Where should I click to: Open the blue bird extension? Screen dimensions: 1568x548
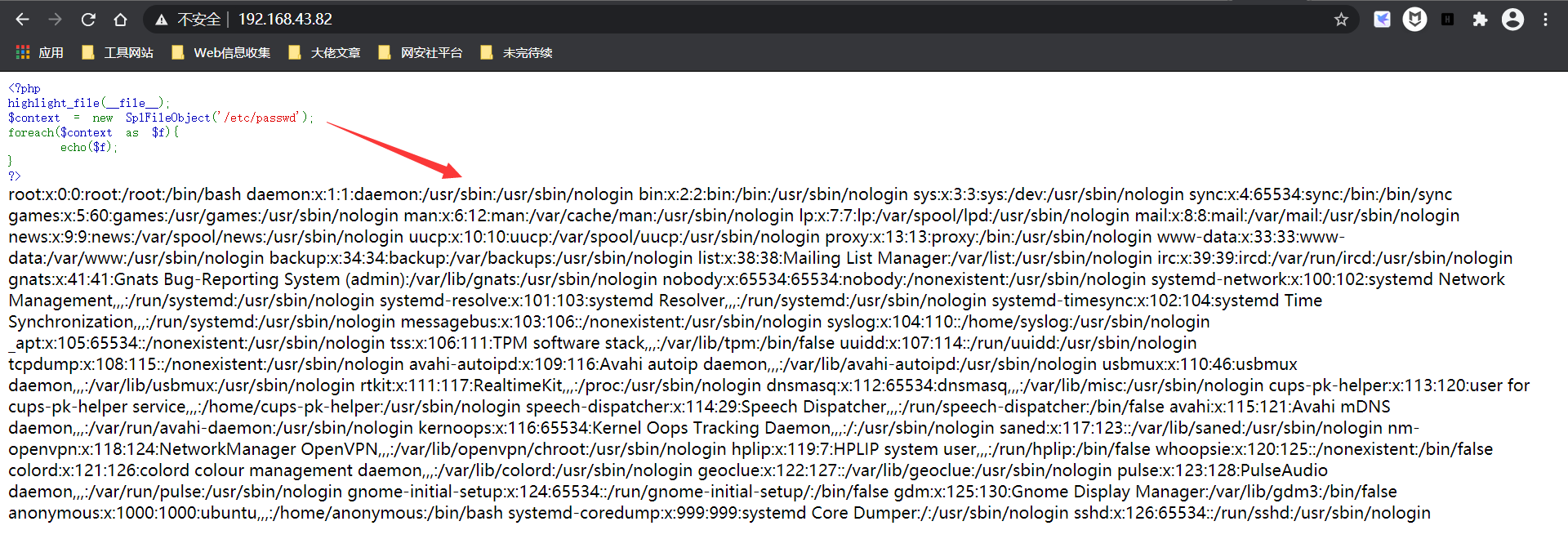pyautogui.click(x=1382, y=20)
